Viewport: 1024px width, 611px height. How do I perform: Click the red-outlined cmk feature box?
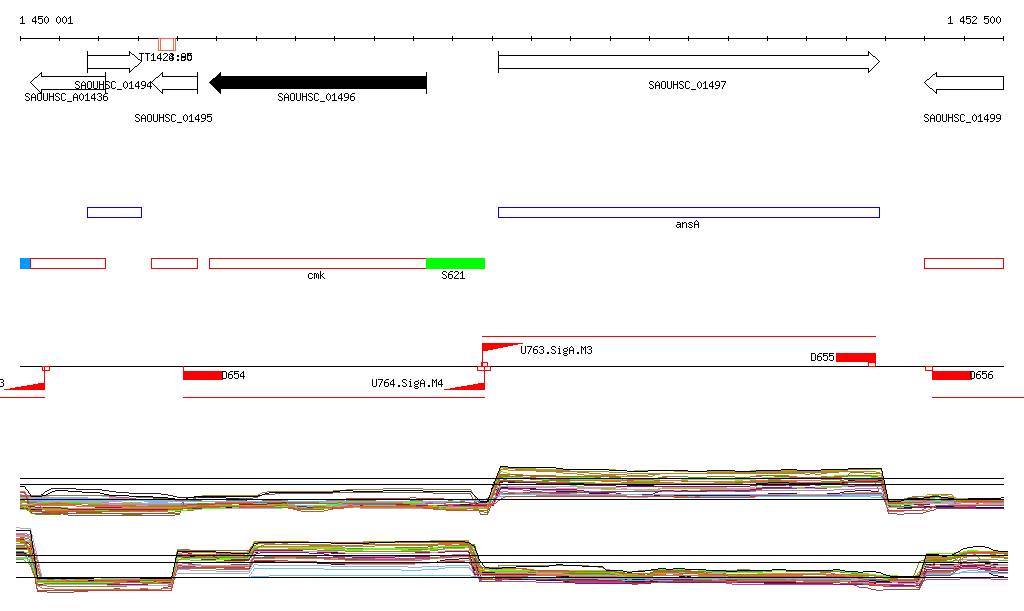317,263
